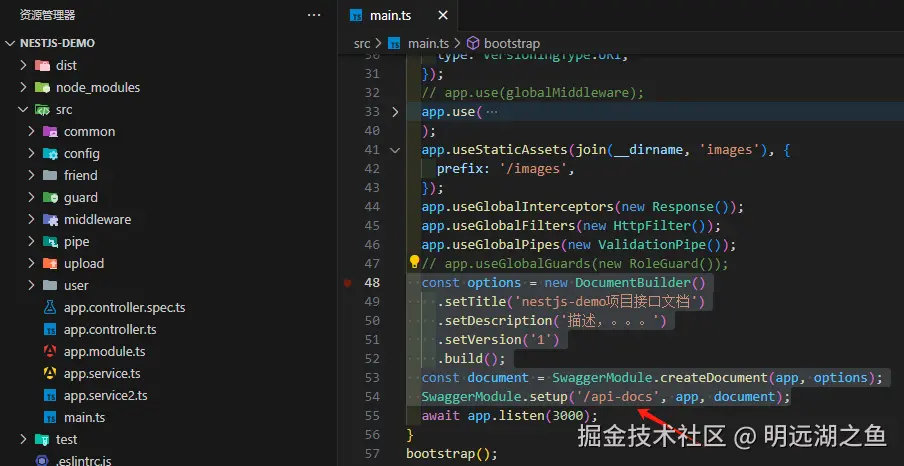
Task: Expand the middleware folder chevron
Action: pyautogui.click(x=32, y=219)
